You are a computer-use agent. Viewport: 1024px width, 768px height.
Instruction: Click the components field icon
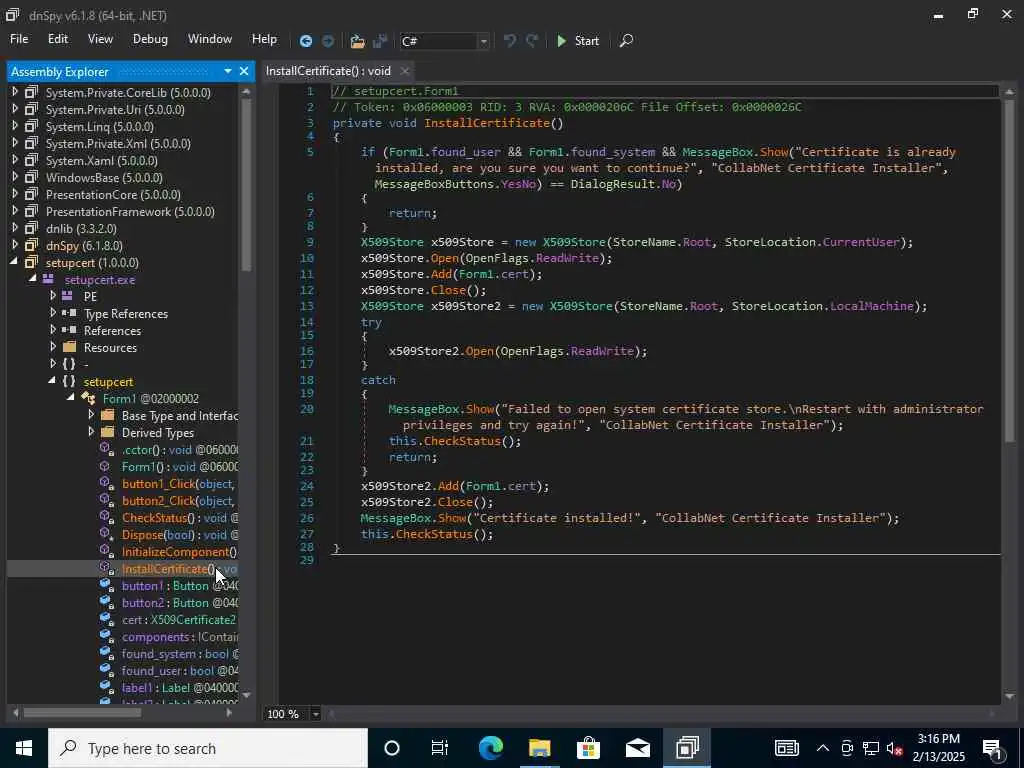click(106, 637)
